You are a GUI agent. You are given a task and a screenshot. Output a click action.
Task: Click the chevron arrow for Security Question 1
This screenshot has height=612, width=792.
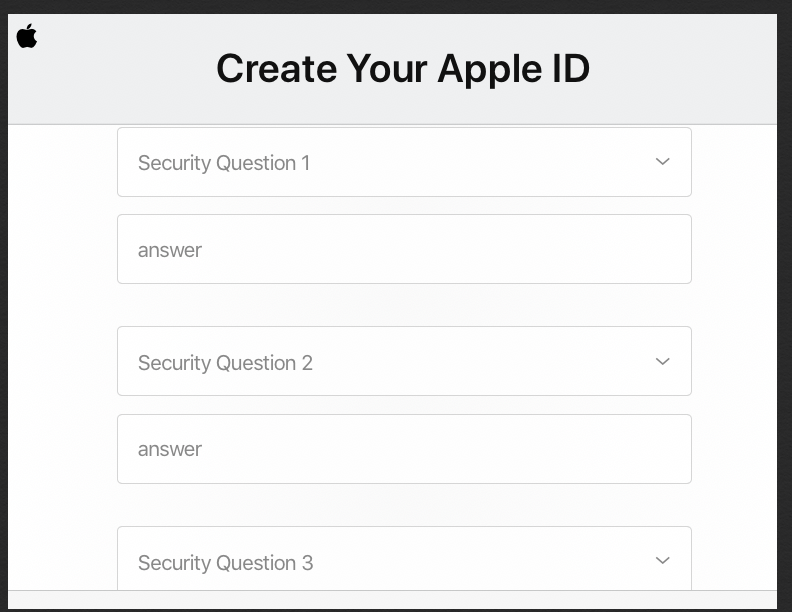click(x=662, y=162)
